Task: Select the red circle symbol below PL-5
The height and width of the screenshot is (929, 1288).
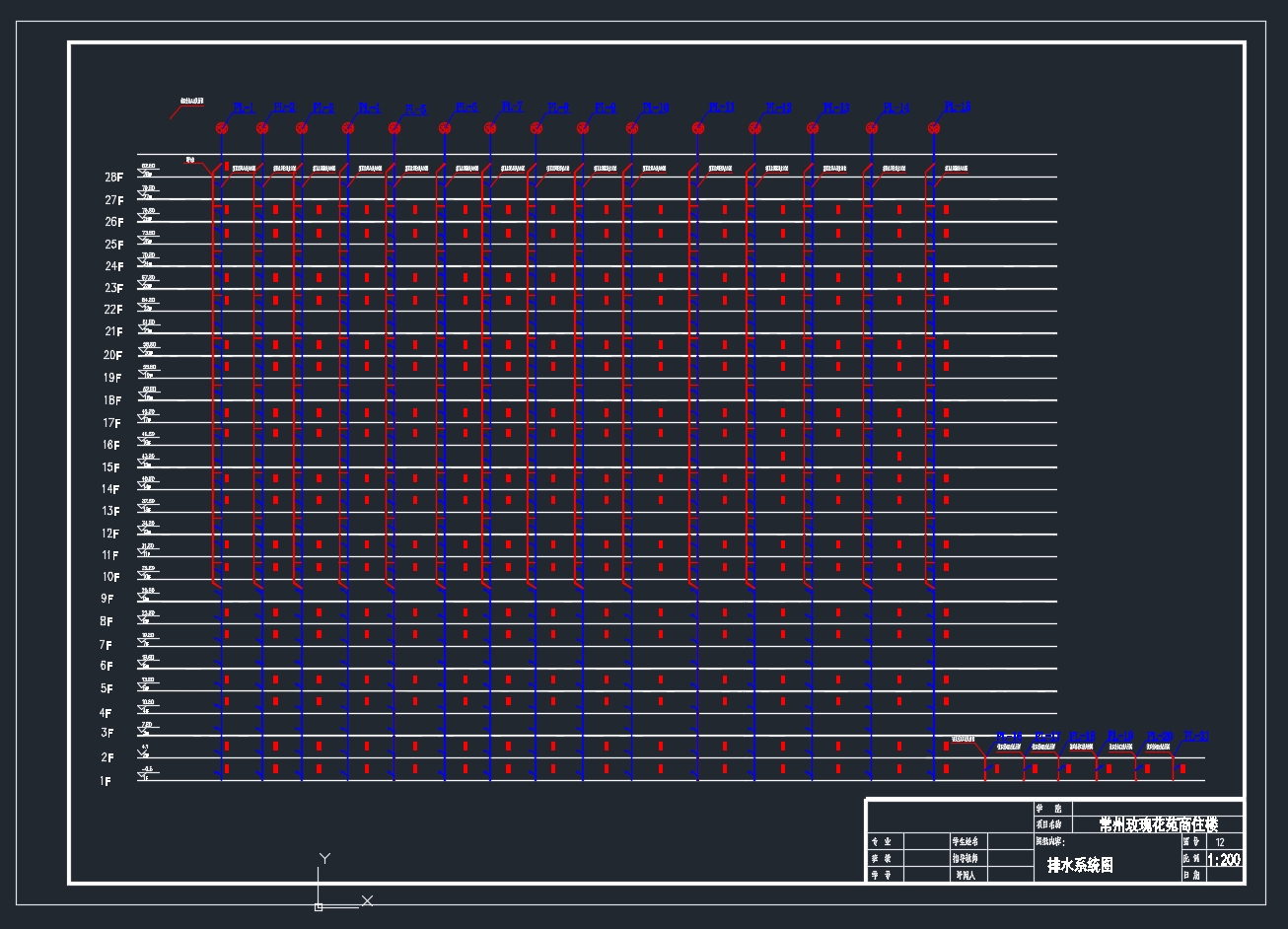Action: [394, 128]
